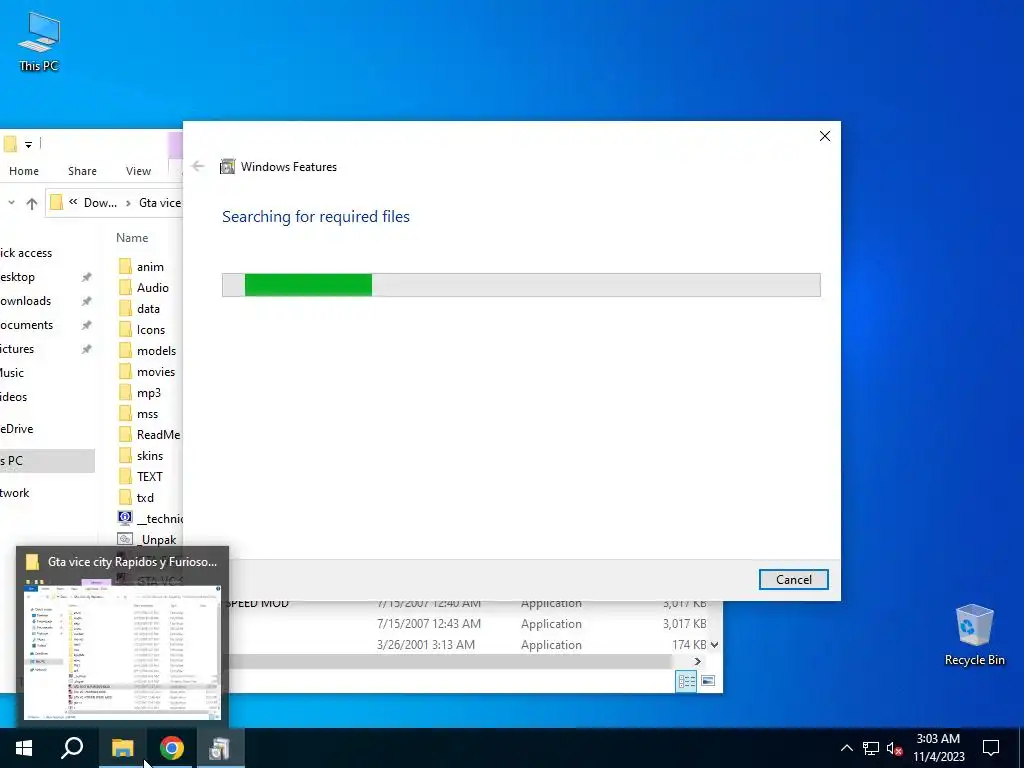Click quick access toolbar dropdown arrow
This screenshot has width=1024, height=768.
pos(28,144)
